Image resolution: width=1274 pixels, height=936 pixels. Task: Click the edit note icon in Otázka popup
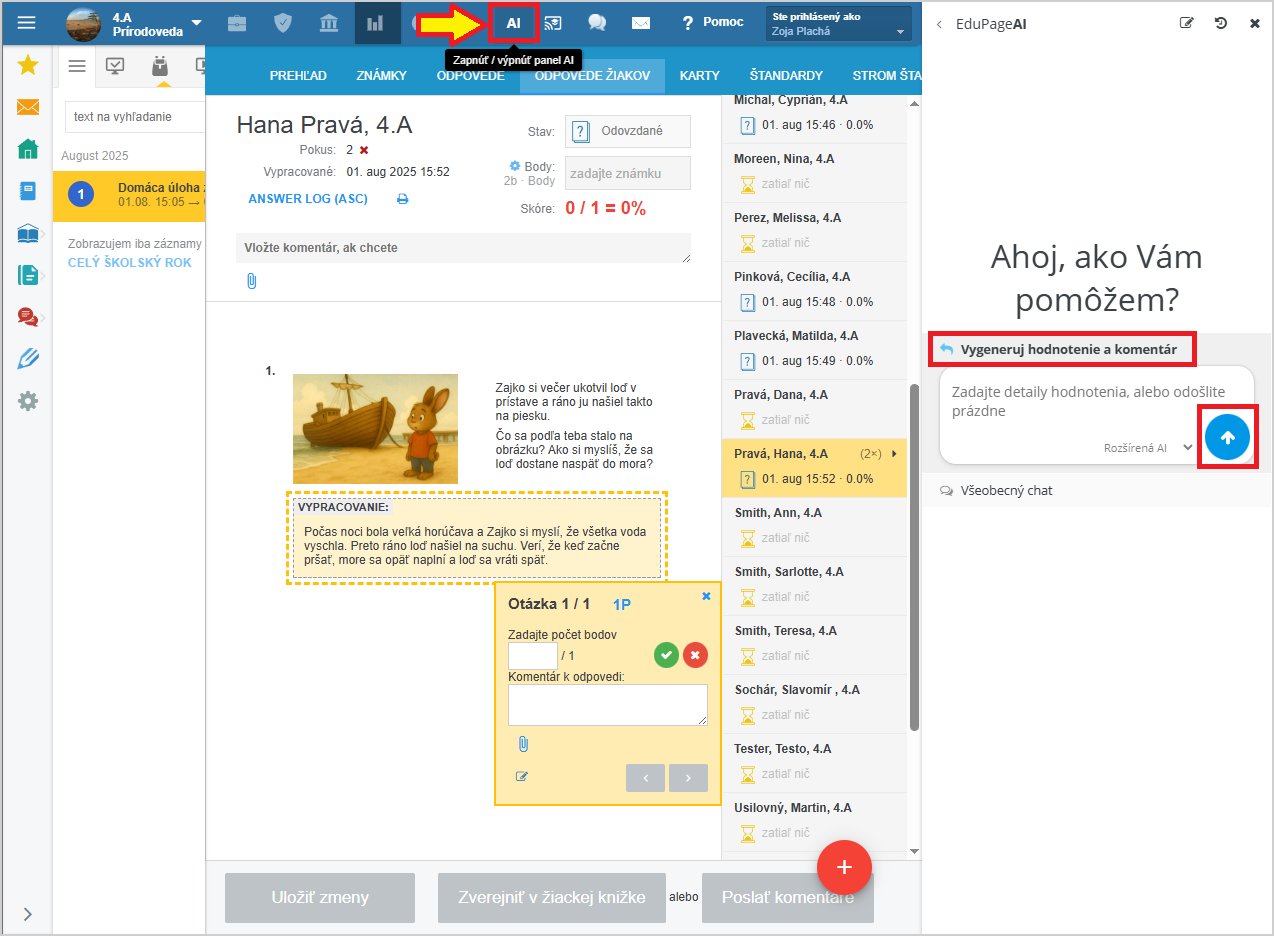click(x=521, y=776)
